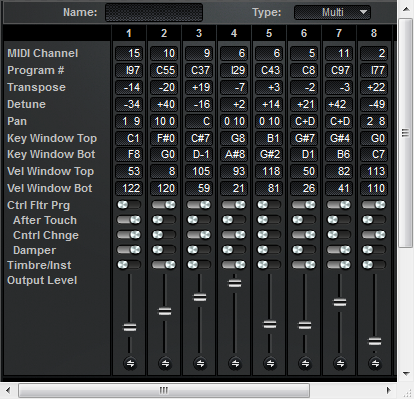Toggle Damper switch for channel 1
The image size is (414, 399).
point(129,250)
